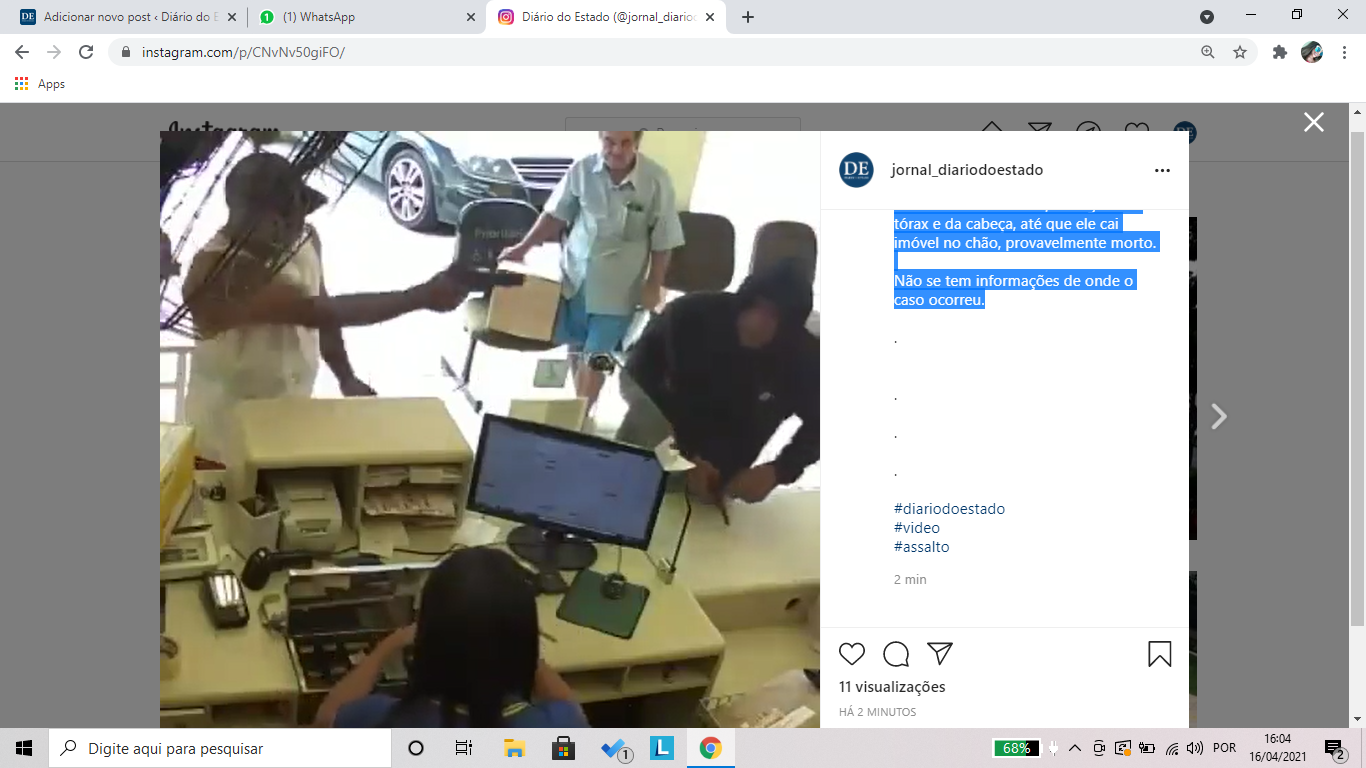The width and height of the screenshot is (1366, 768).
Task: Click the "2 min" caption timestamp
Action: coord(910,580)
